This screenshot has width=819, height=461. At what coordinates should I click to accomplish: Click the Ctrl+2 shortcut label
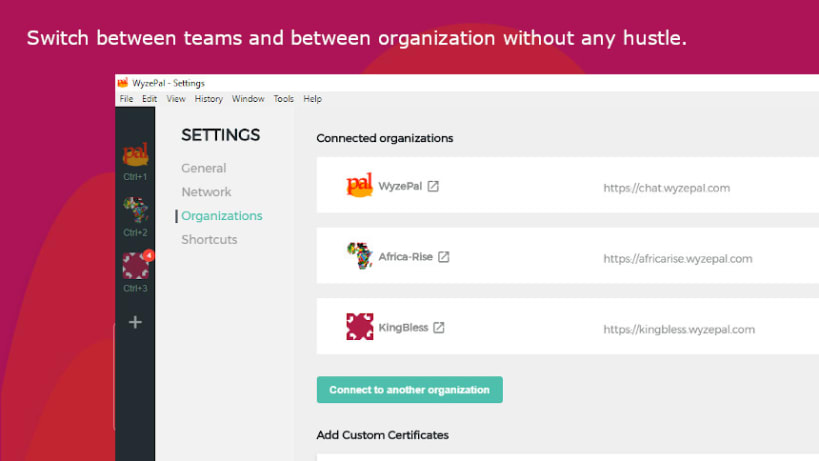(135, 232)
